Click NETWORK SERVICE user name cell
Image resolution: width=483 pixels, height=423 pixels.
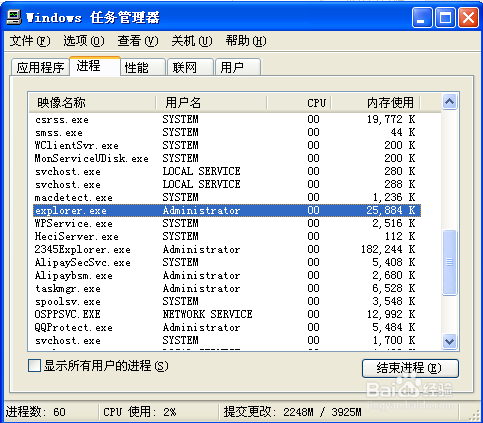pos(207,314)
